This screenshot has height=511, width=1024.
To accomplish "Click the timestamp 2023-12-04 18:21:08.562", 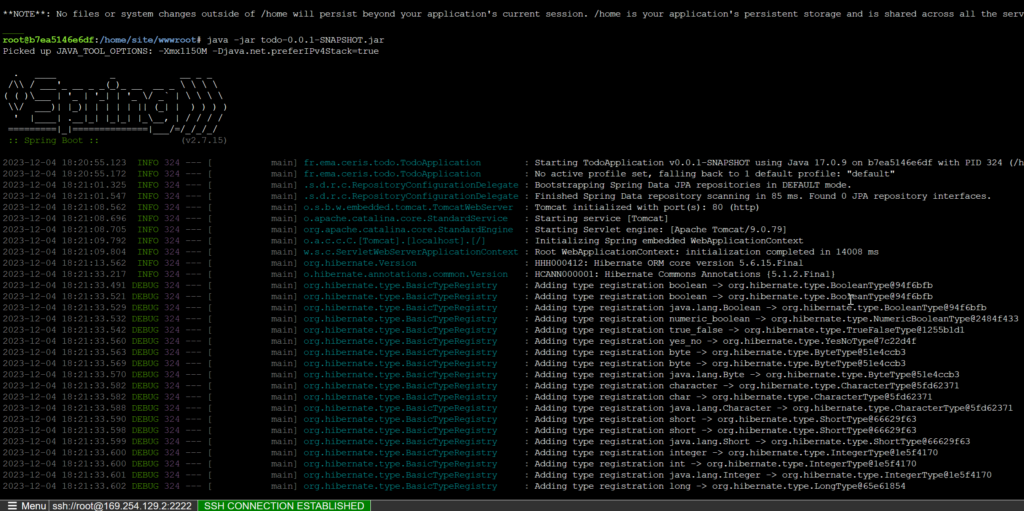I will (65, 207).
